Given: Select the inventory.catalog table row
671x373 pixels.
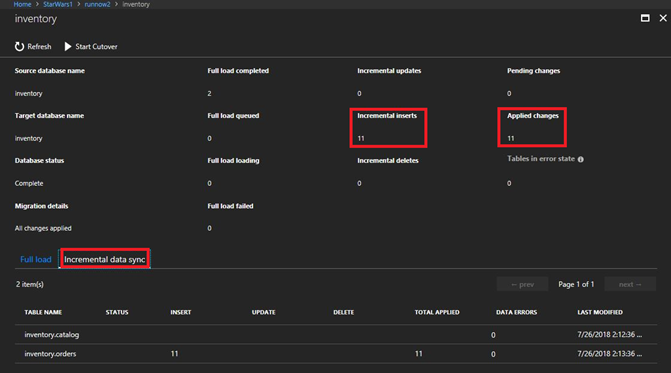Looking at the screenshot, I should (x=336, y=335).
